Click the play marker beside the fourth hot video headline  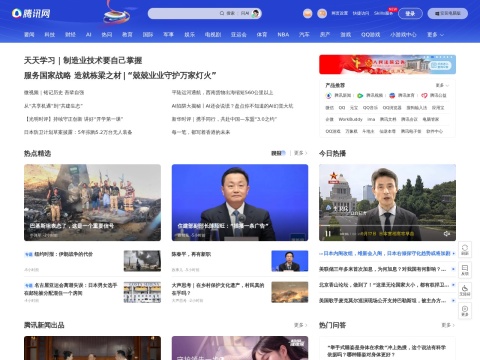coord(453,300)
